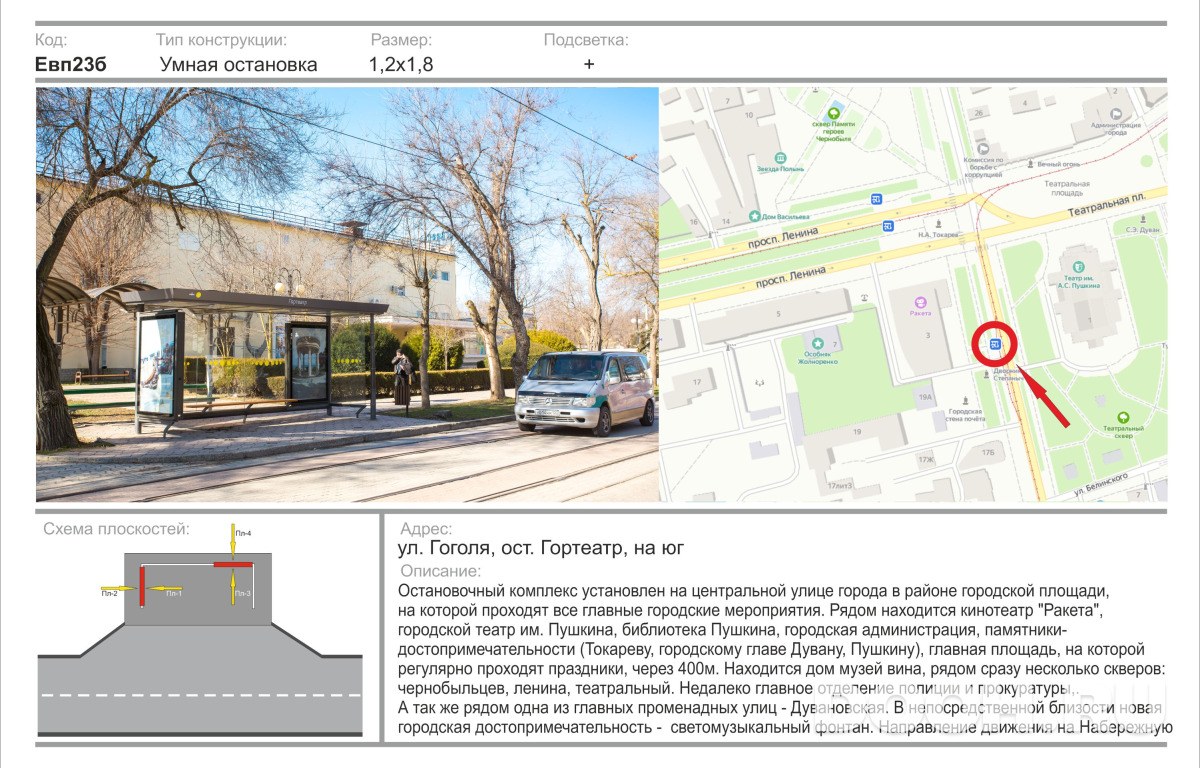Click the Размер: header label
Viewport: 1200px width, 768px height.
coord(401,41)
